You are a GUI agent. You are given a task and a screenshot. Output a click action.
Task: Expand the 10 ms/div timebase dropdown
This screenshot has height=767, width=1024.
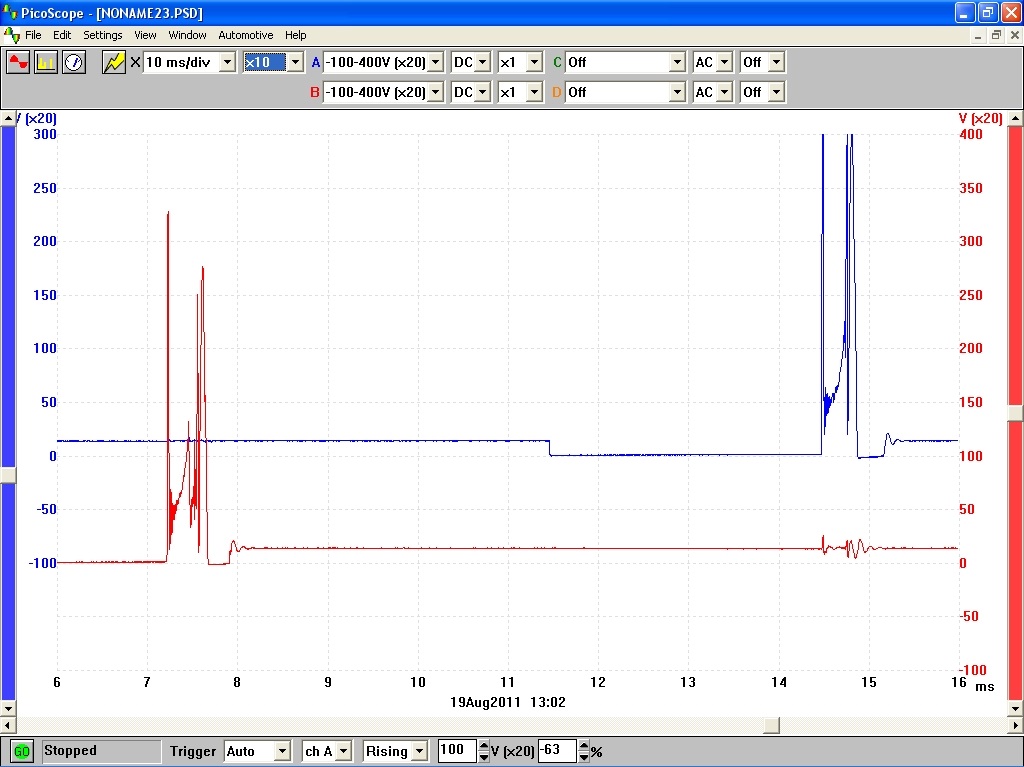point(227,62)
